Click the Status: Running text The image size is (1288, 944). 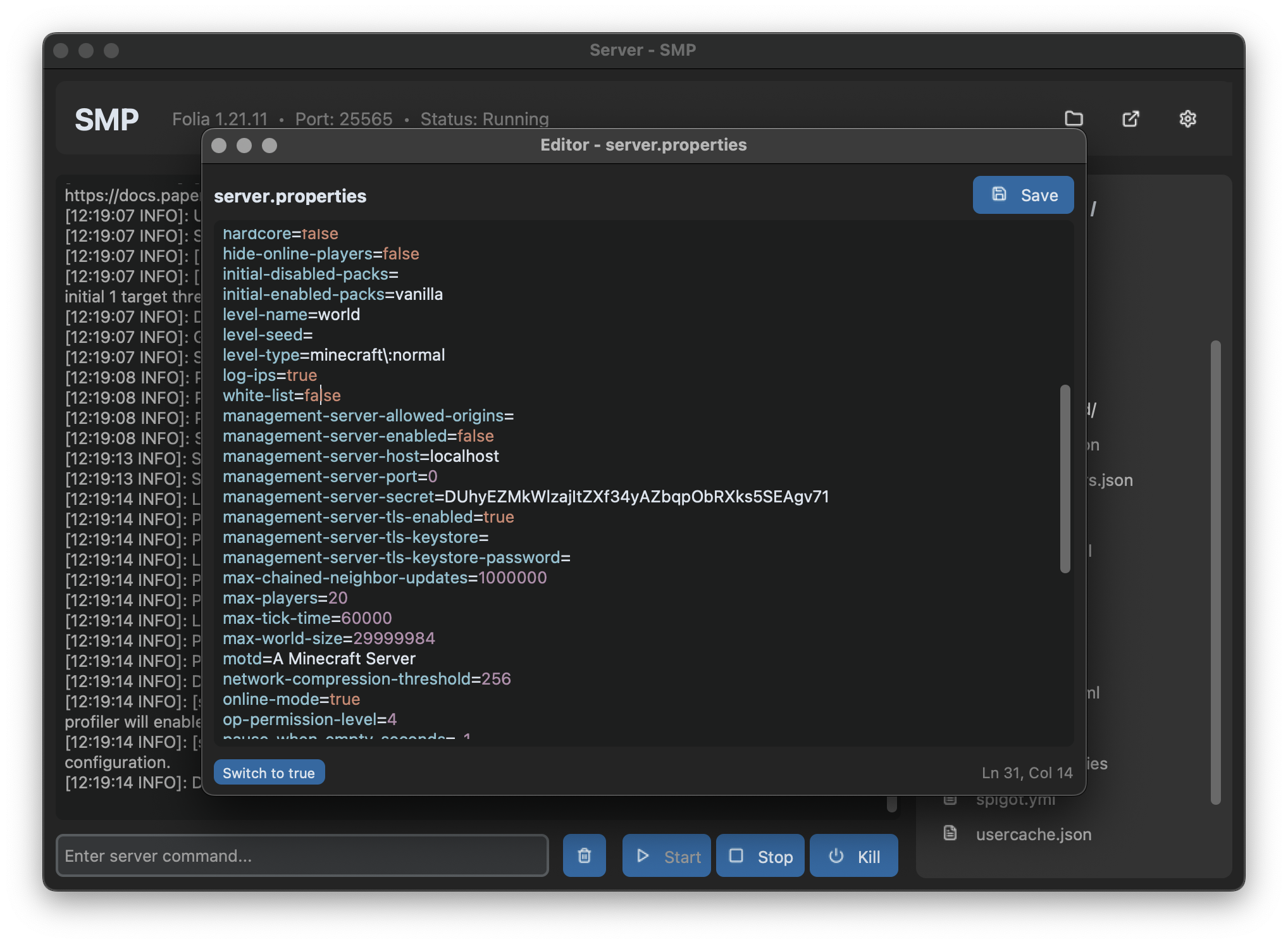click(485, 119)
